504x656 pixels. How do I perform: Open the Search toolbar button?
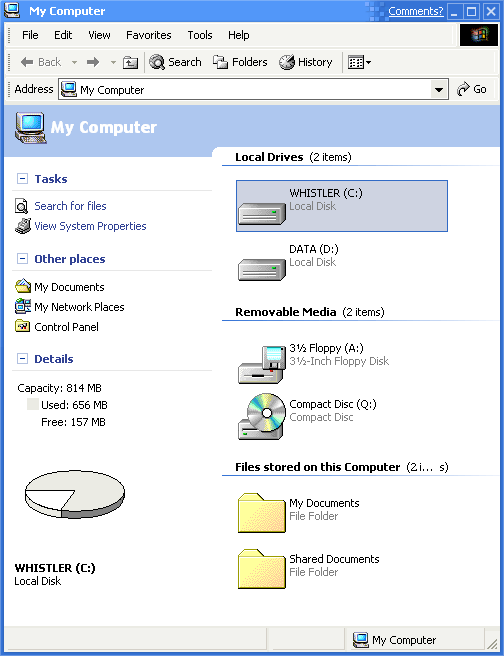[x=176, y=62]
